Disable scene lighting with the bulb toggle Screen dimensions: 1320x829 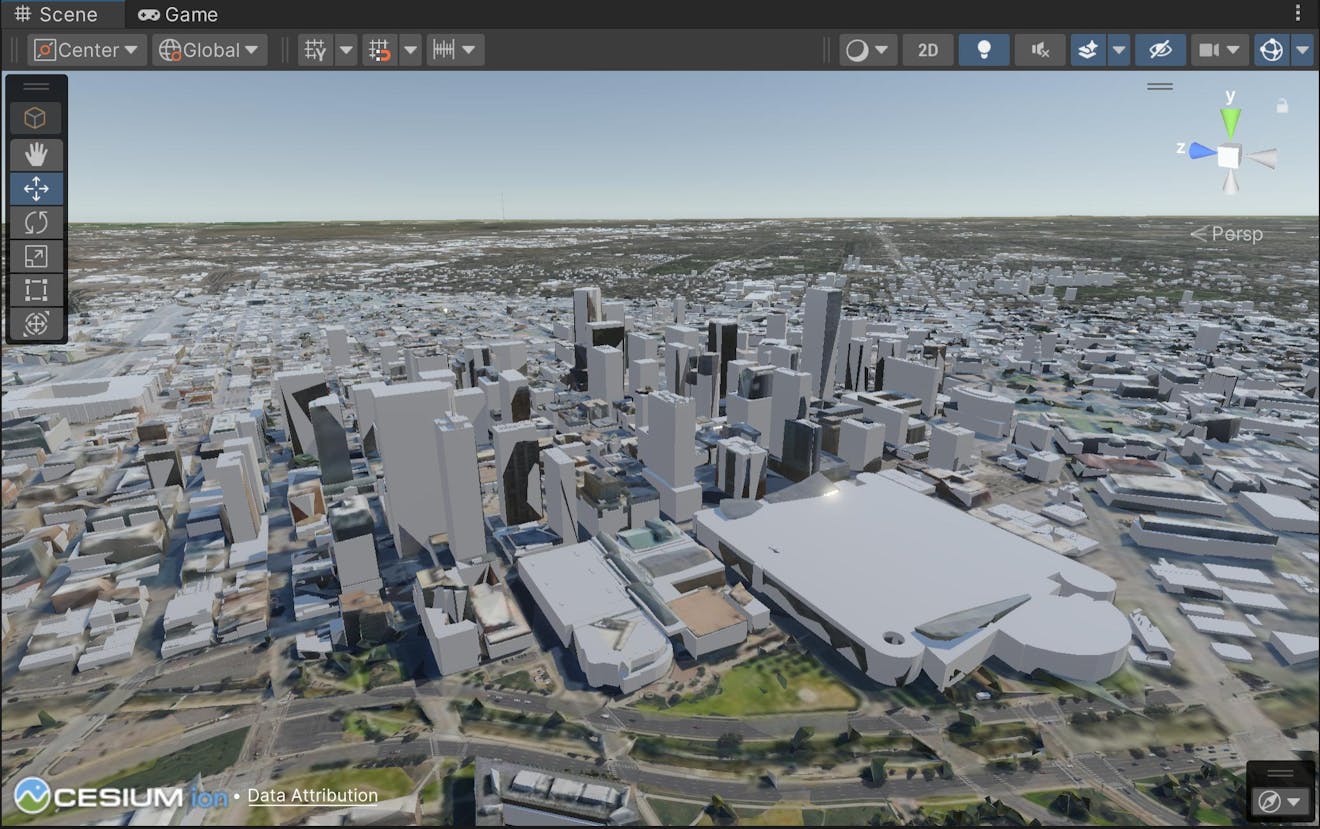tap(984, 49)
